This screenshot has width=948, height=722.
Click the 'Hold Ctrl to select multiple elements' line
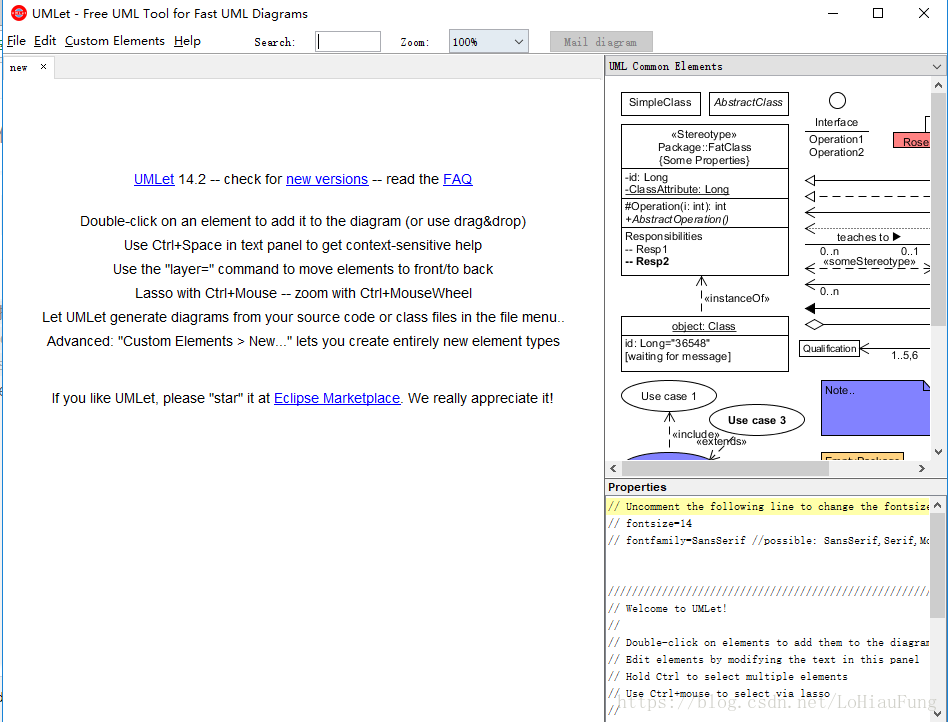(x=728, y=676)
